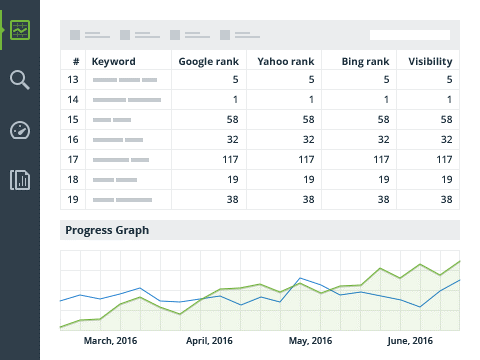Select row number 15
The height and width of the screenshot is (360, 480).
point(73,120)
